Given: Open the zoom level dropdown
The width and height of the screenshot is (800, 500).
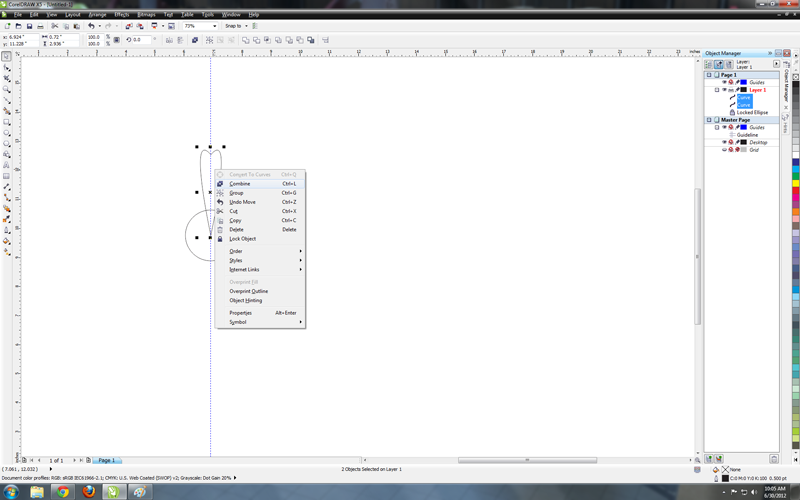Looking at the screenshot, I should pos(214,26).
